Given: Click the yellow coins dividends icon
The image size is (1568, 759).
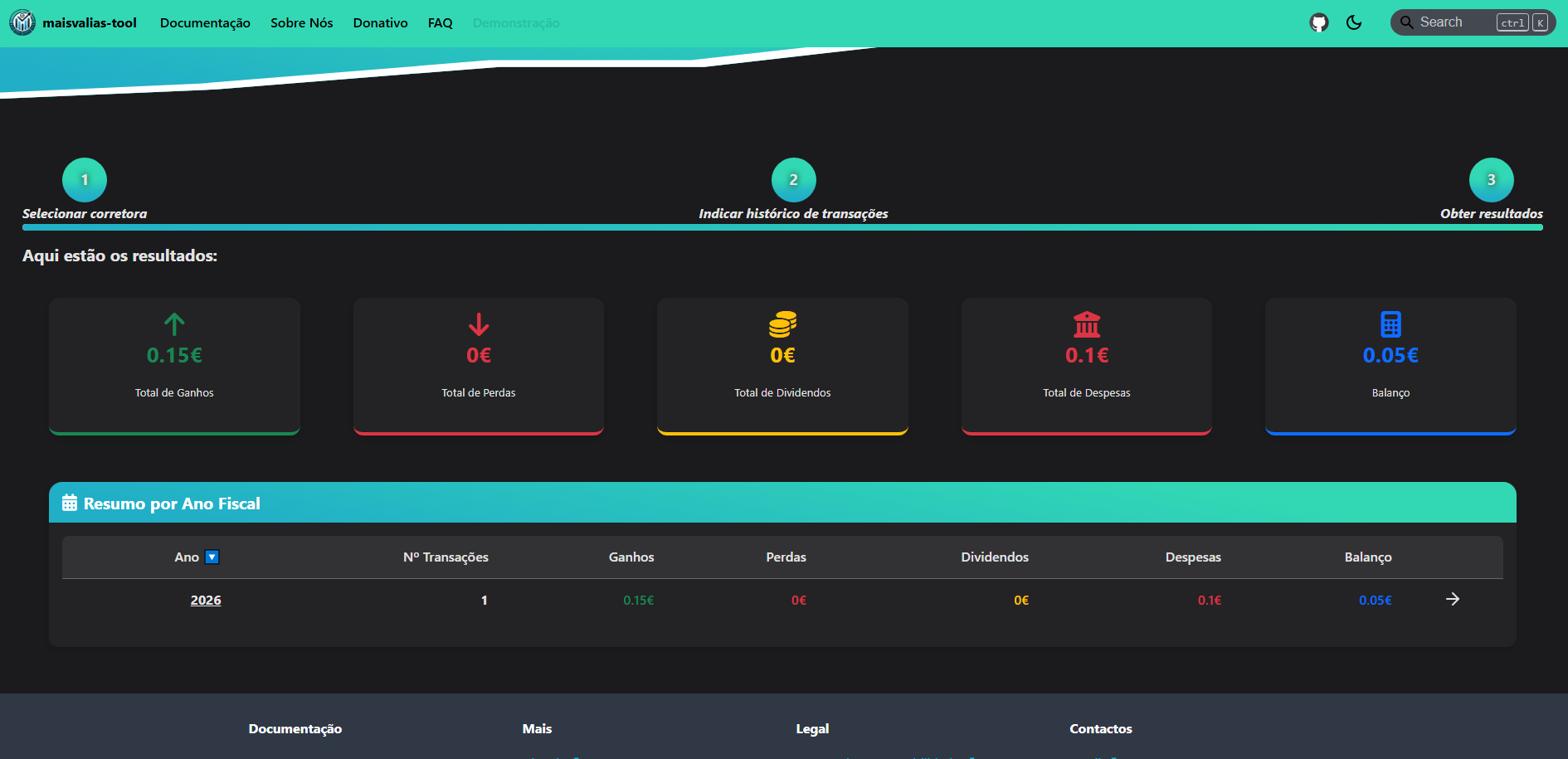Looking at the screenshot, I should 782,324.
